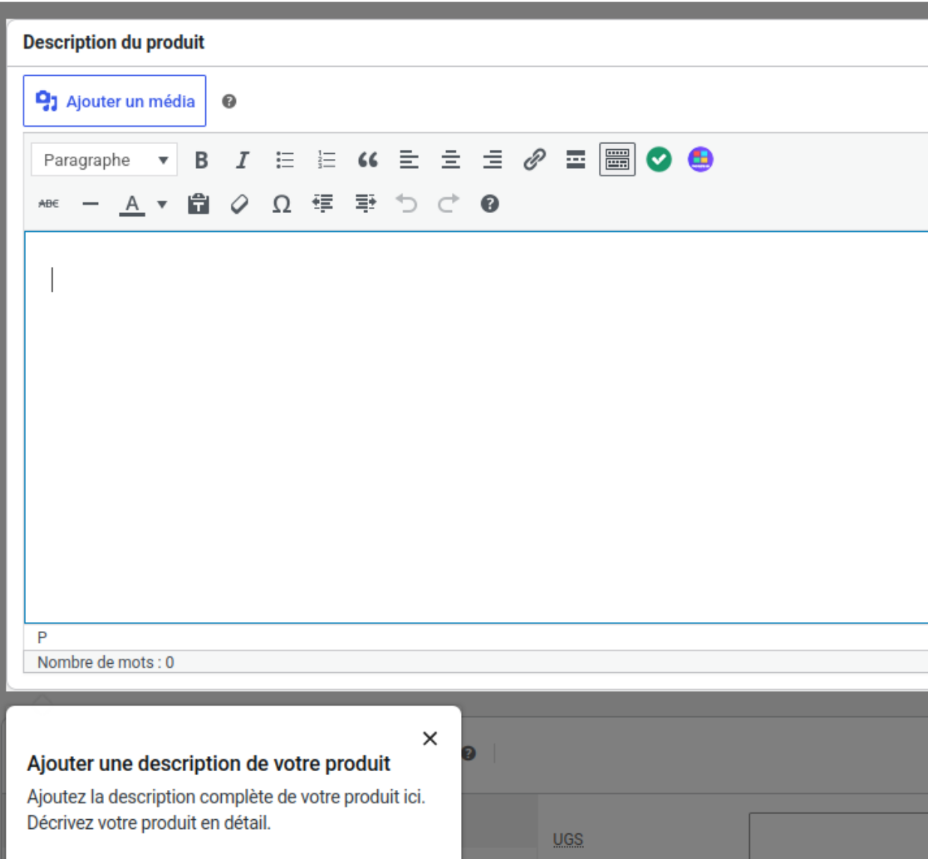928x859 pixels.
Task: Open the Paragraphe format dropdown
Action: [104, 160]
